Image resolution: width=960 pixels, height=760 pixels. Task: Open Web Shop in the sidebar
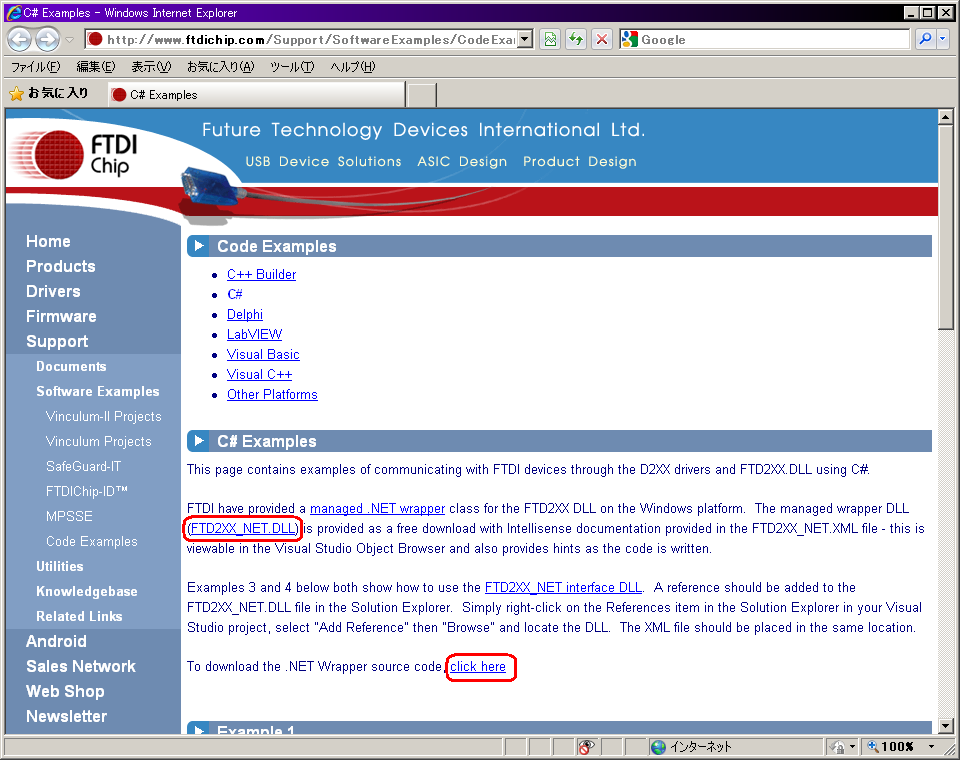tap(65, 691)
